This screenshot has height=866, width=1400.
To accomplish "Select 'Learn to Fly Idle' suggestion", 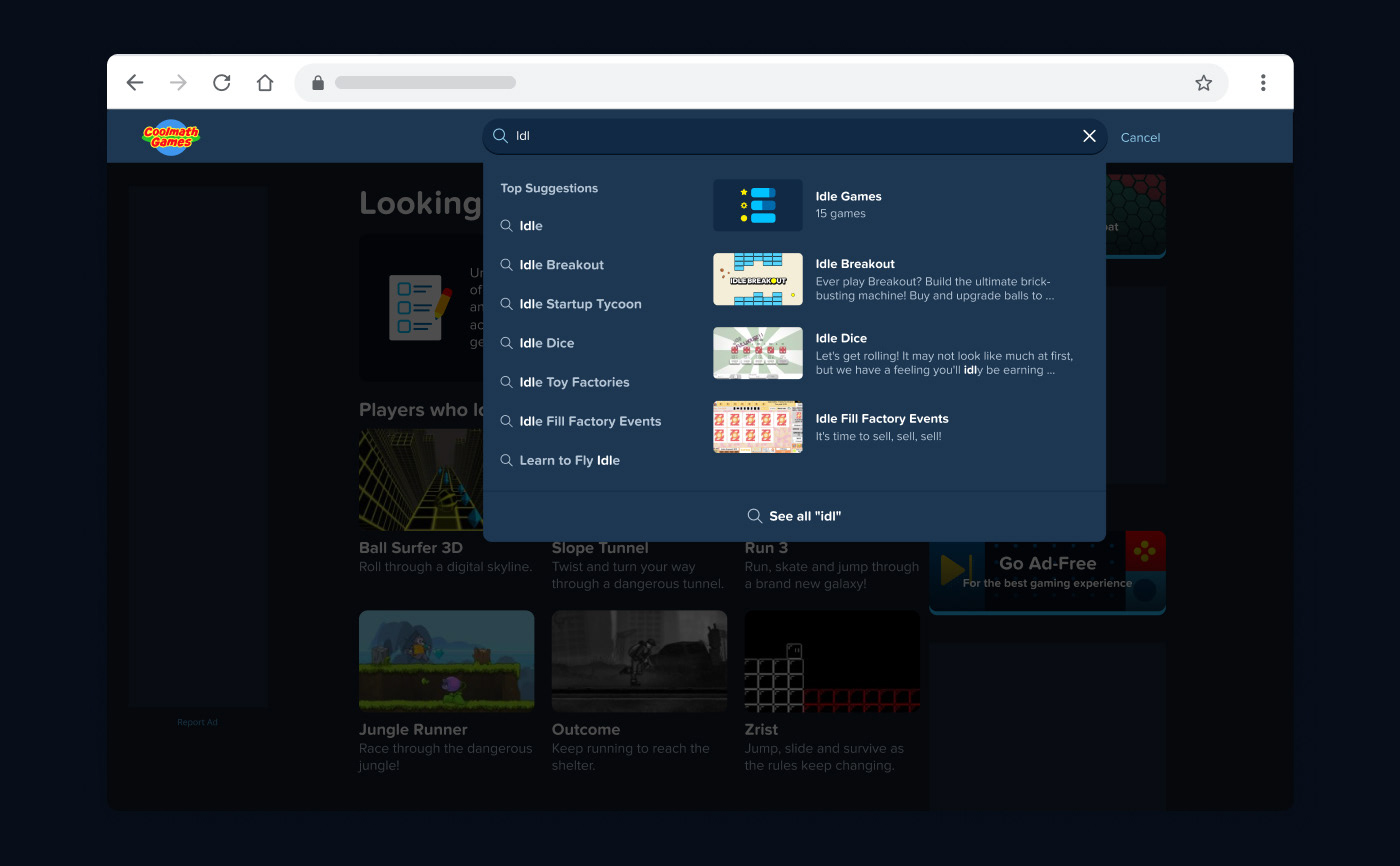I will (x=569, y=460).
